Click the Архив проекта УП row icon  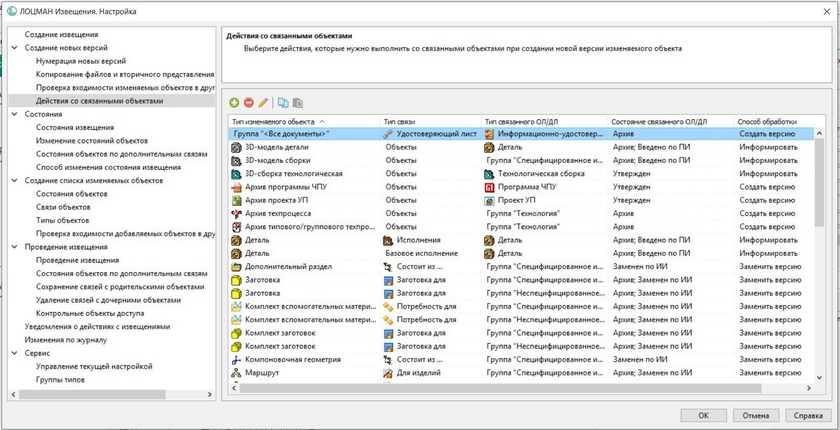pyautogui.click(x=236, y=200)
